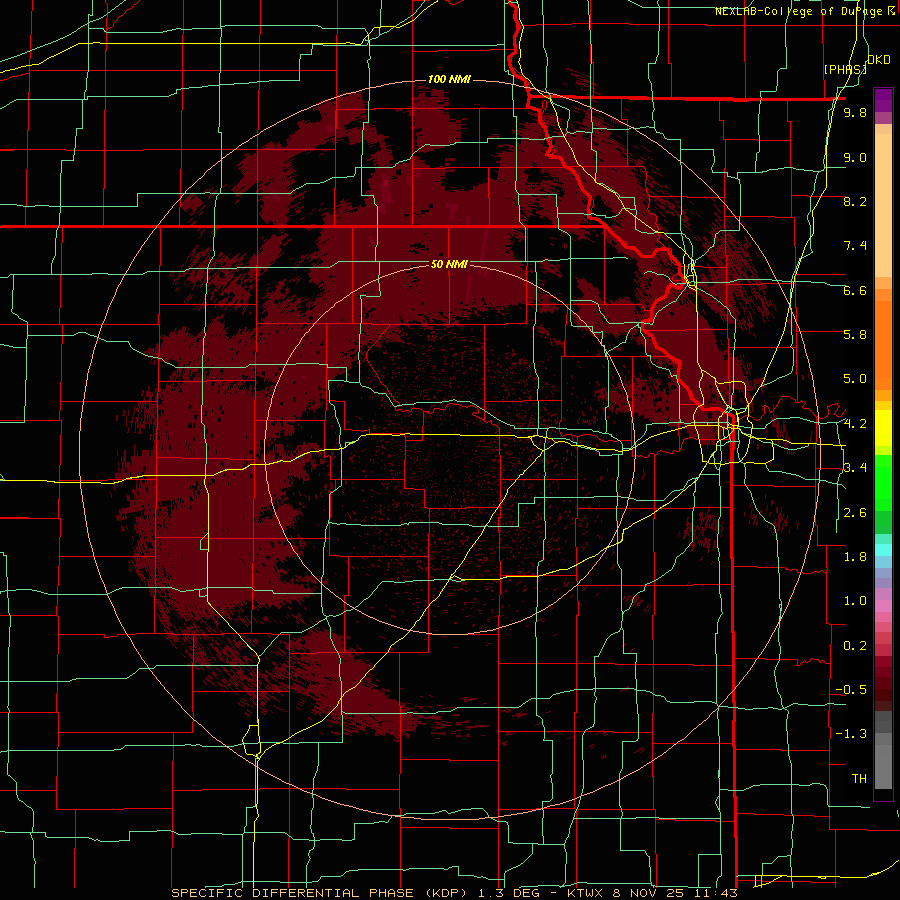Screen dimensions: 900x900
Task: Click the 3.4 scale value
Action: tap(855, 468)
